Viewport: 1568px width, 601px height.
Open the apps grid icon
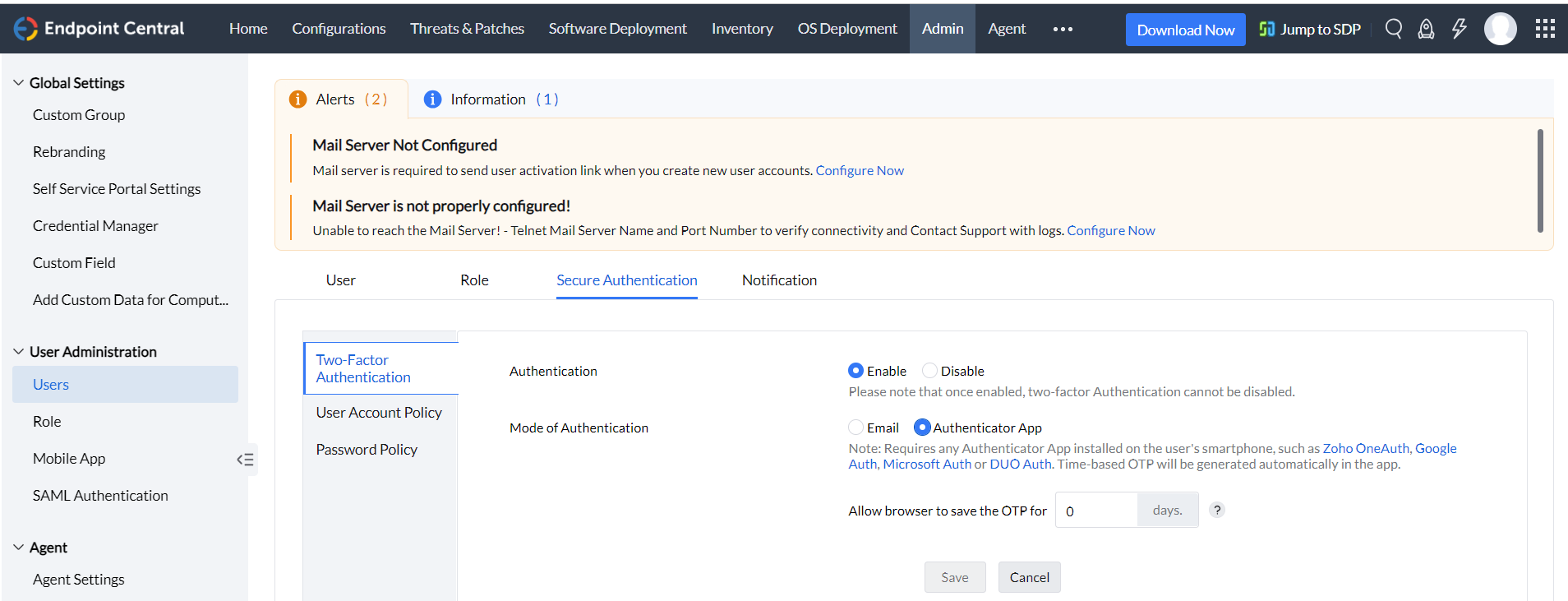pos(1545,30)
